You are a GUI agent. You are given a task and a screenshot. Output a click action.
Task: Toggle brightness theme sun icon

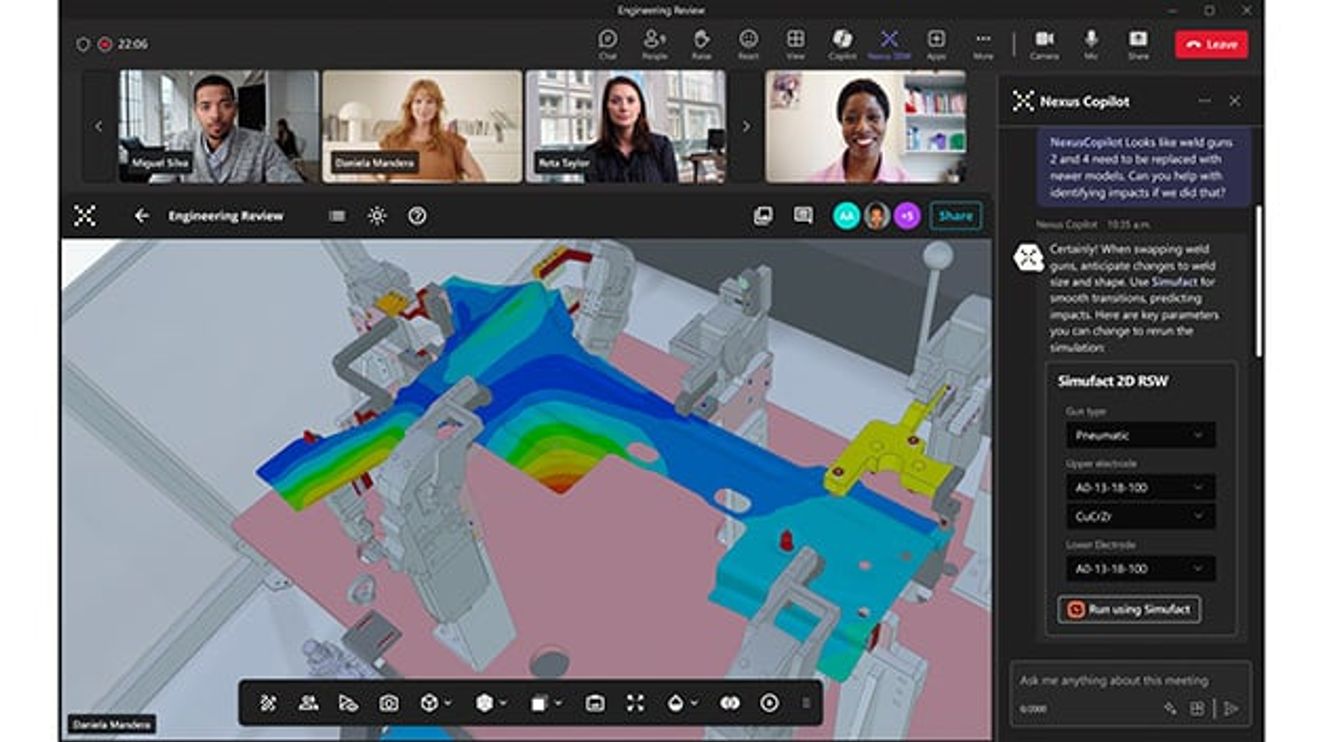[x=377, y=215]
